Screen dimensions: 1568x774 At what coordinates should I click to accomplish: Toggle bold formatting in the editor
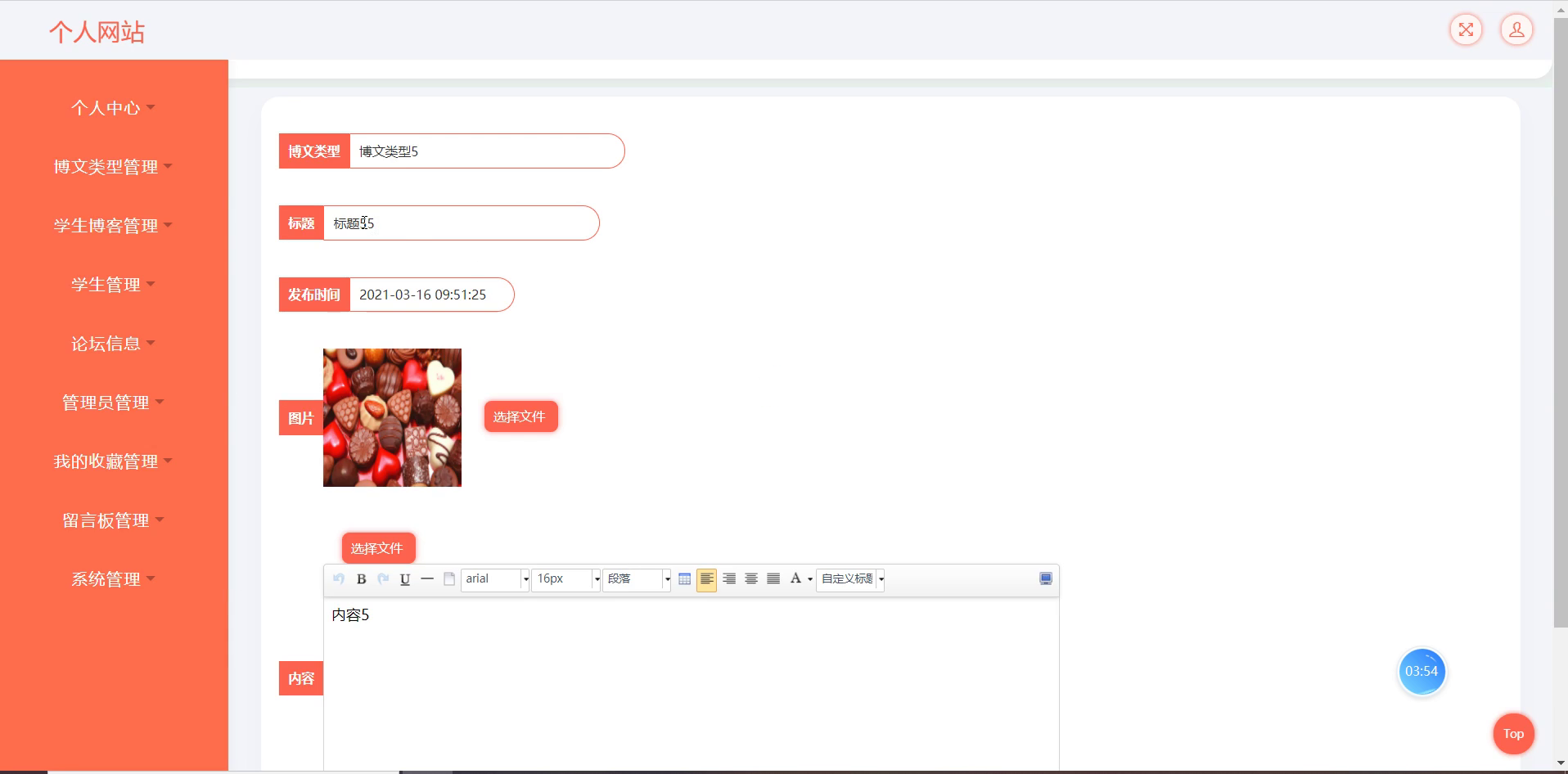click(x=361, y=579)
